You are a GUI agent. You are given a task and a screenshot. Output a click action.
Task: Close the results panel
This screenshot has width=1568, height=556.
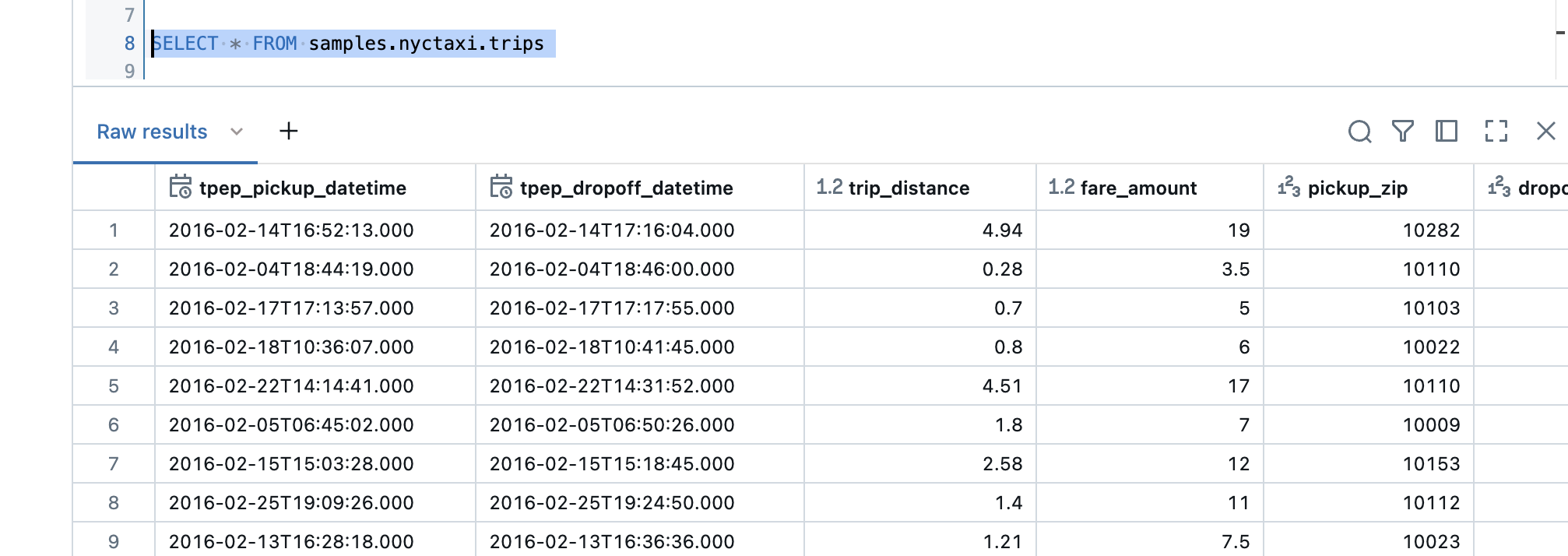point(1545,132)
